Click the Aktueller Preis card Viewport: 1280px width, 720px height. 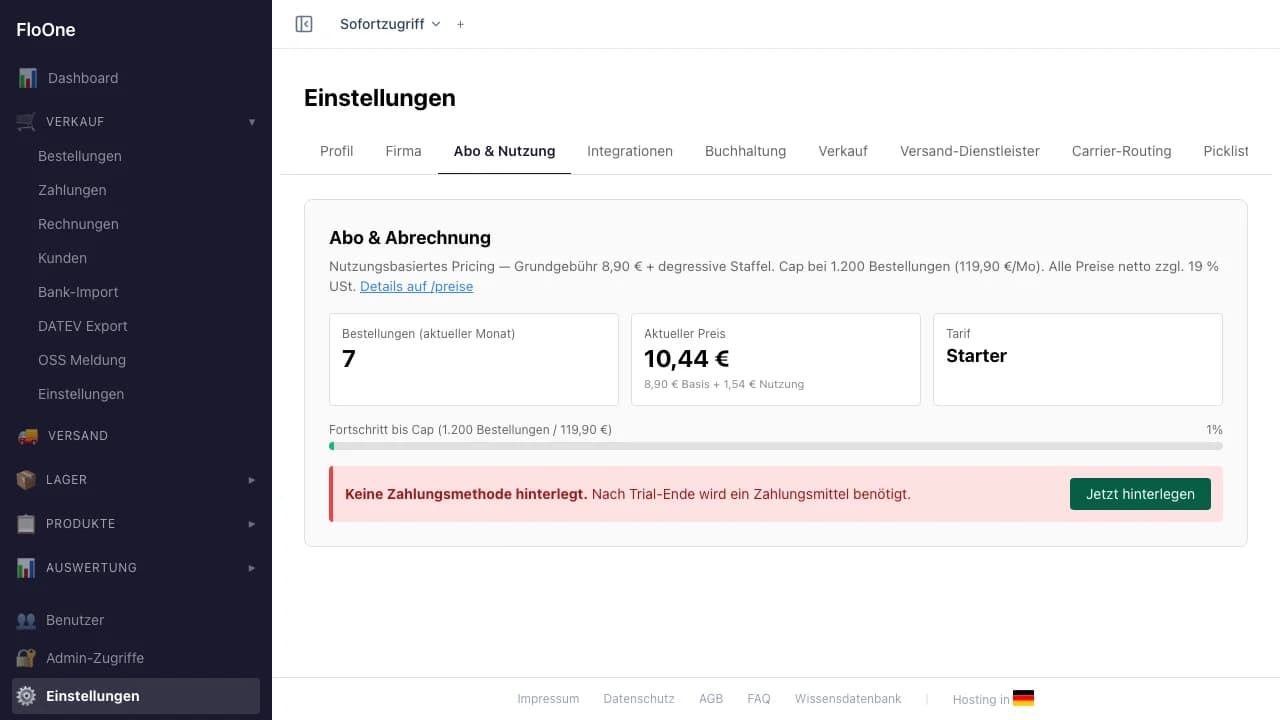click(776, 359)
